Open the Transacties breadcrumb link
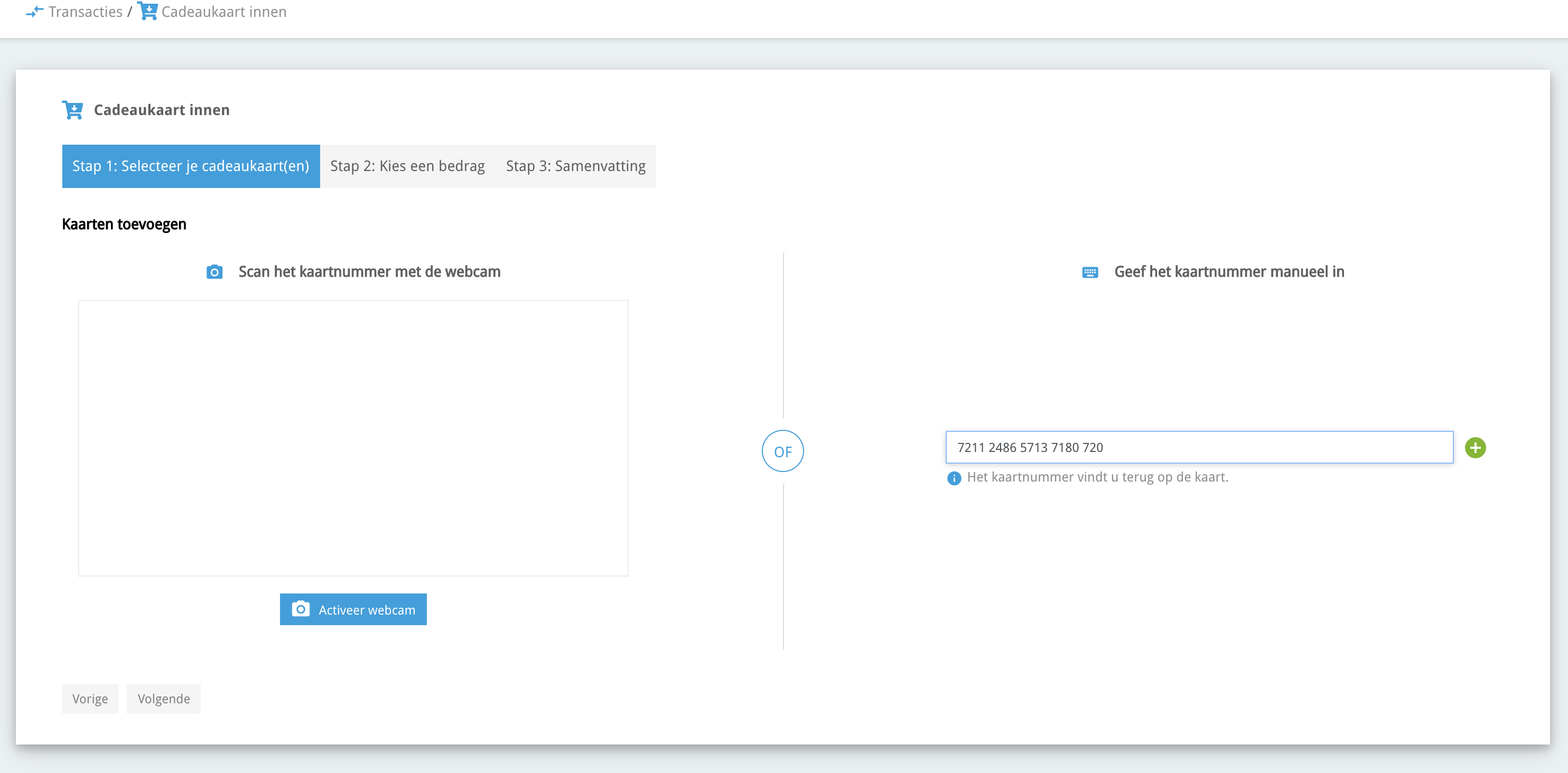Viewport: 1568px width, 773px height. [x=85, y=12]
